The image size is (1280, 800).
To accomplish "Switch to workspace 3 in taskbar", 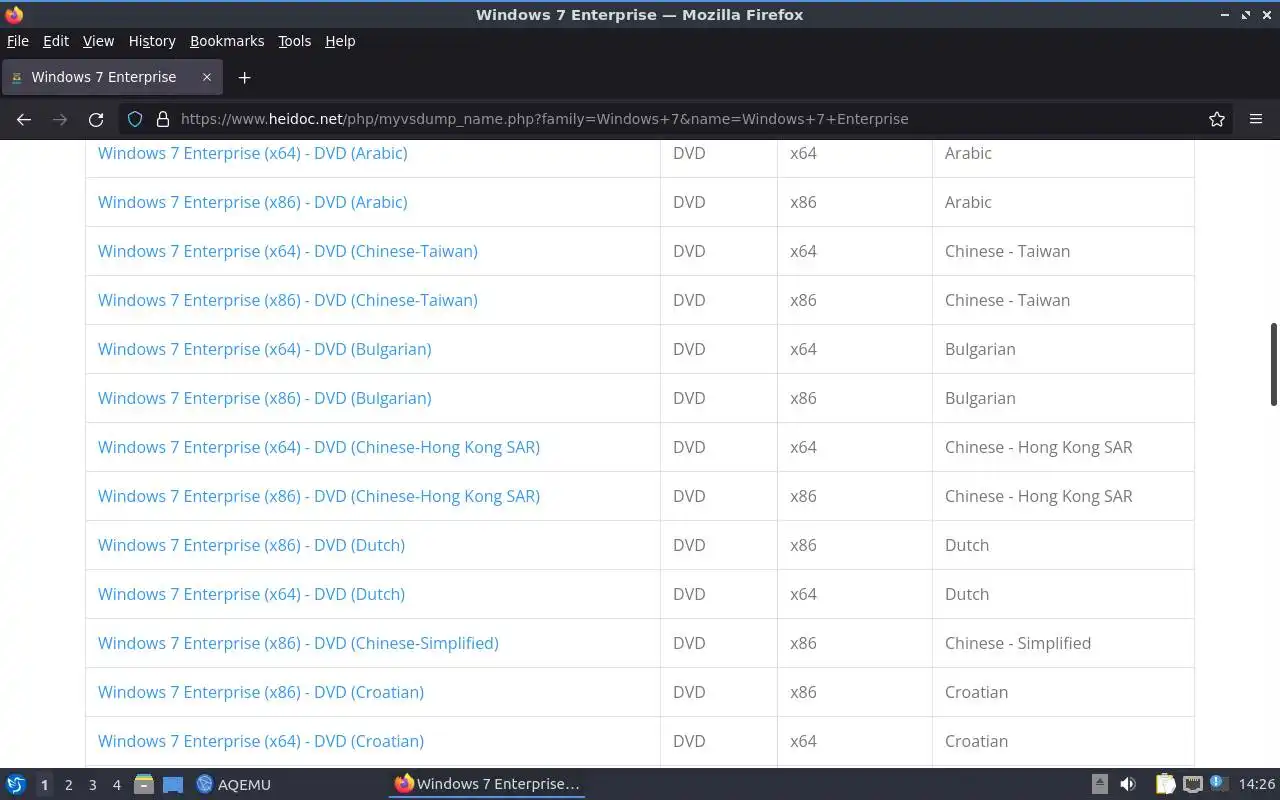I will (92, 785).
